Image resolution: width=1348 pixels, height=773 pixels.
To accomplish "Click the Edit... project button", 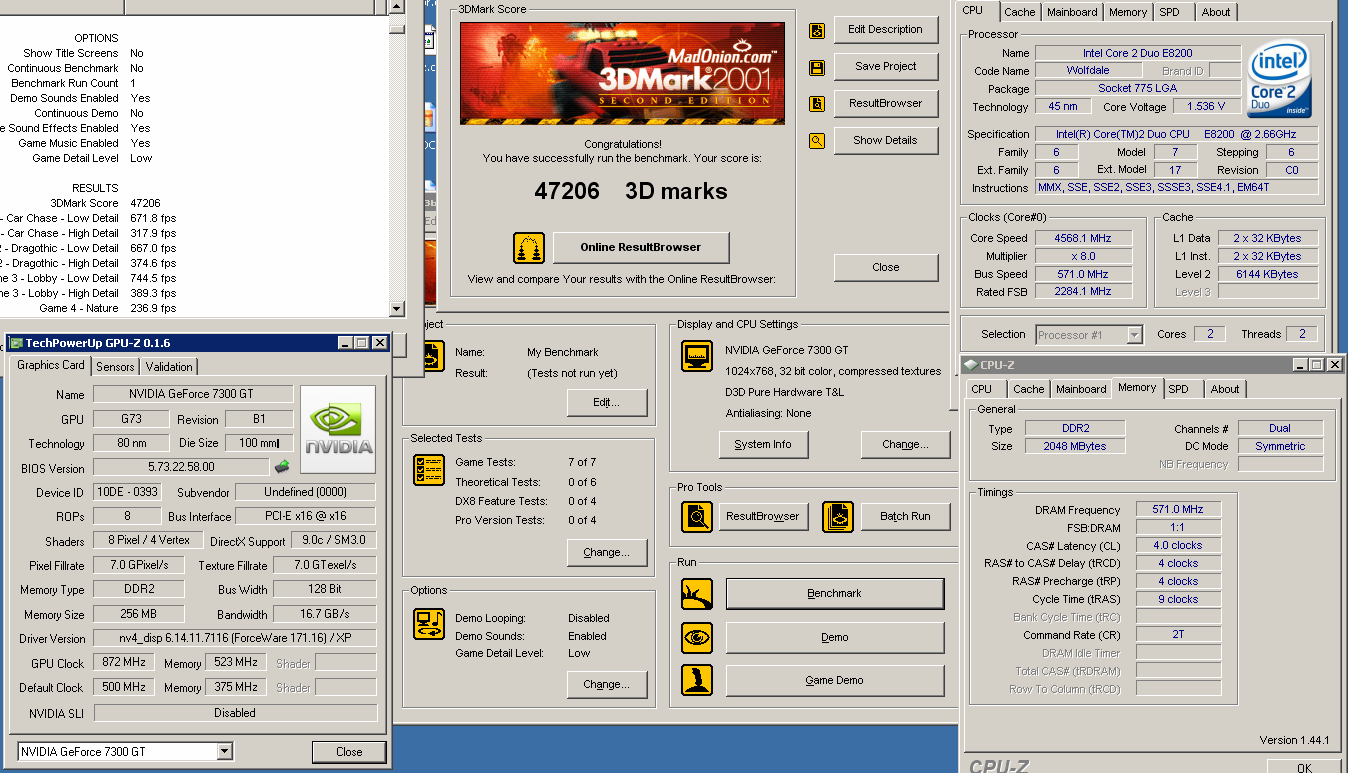I will point(607,403).
